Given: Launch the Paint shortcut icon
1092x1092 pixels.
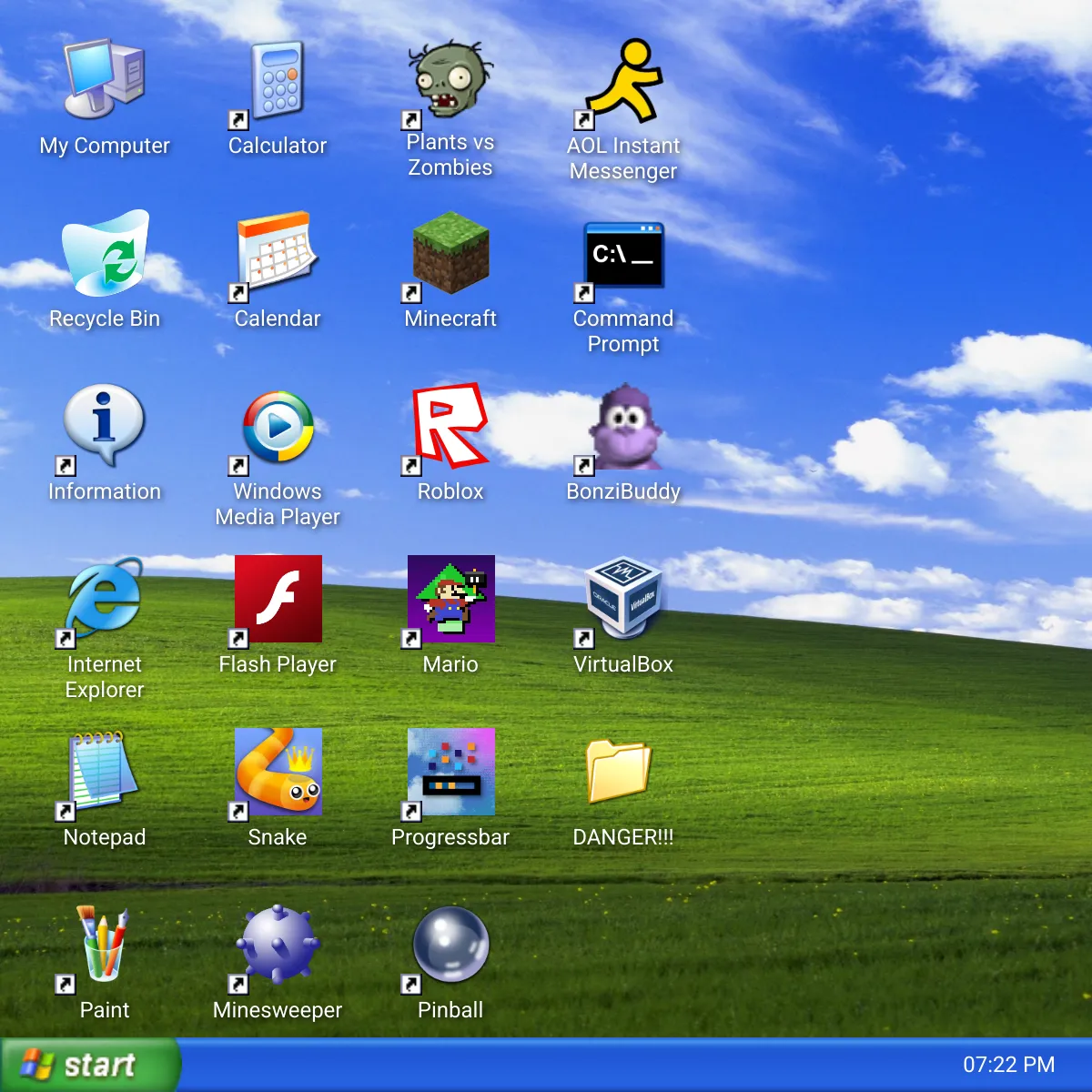Looking at the screenshot, I should click(x=105, y=945).
